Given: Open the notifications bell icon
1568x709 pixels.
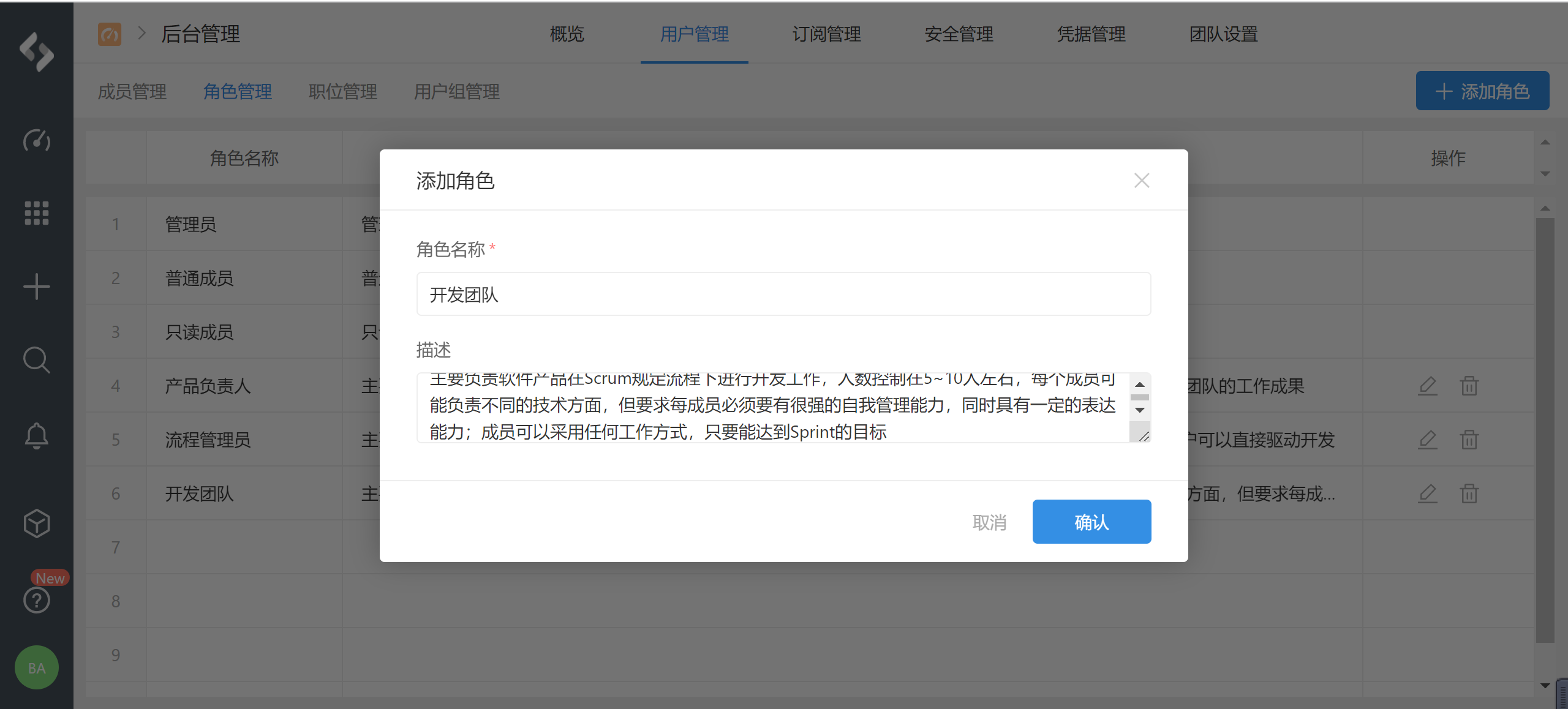Looking at the screenshot, I should coord(37,436).
